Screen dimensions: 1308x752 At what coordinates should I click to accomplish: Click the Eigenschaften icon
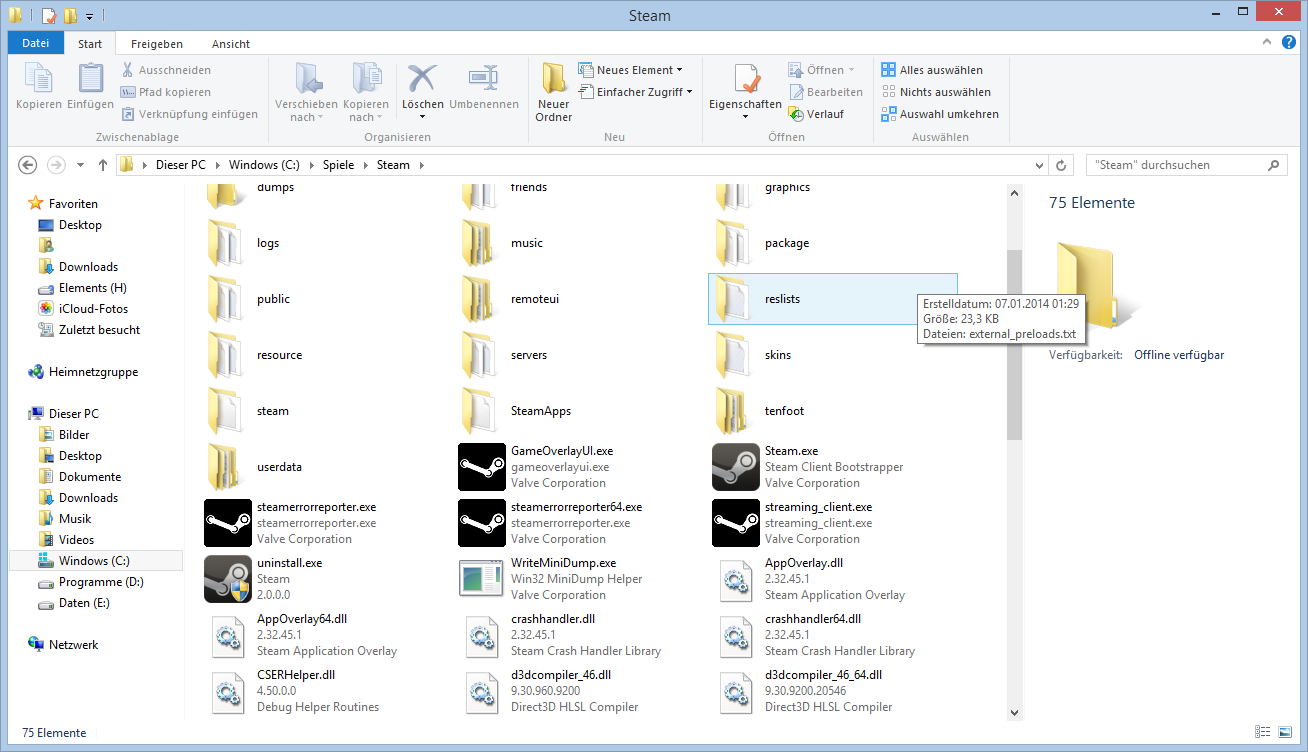[x=745, y=78]
